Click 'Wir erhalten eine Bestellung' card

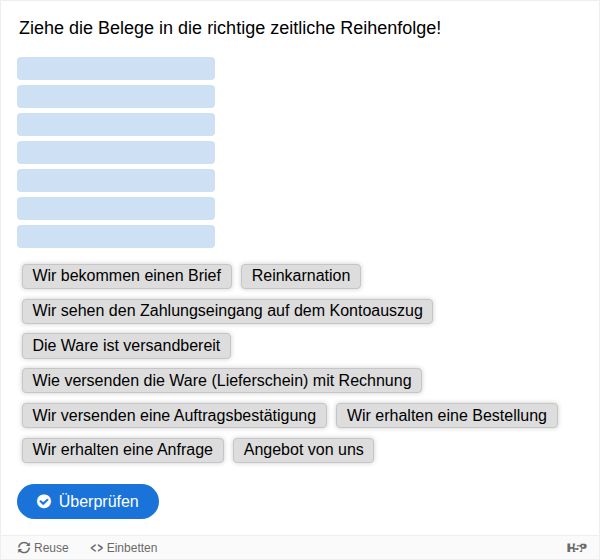point(447,415)
